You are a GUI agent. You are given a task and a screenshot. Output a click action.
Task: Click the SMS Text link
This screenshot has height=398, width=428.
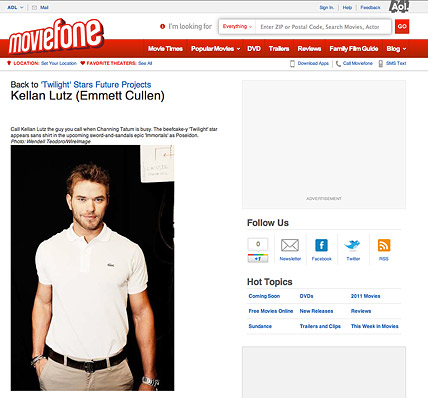[396, 63]
